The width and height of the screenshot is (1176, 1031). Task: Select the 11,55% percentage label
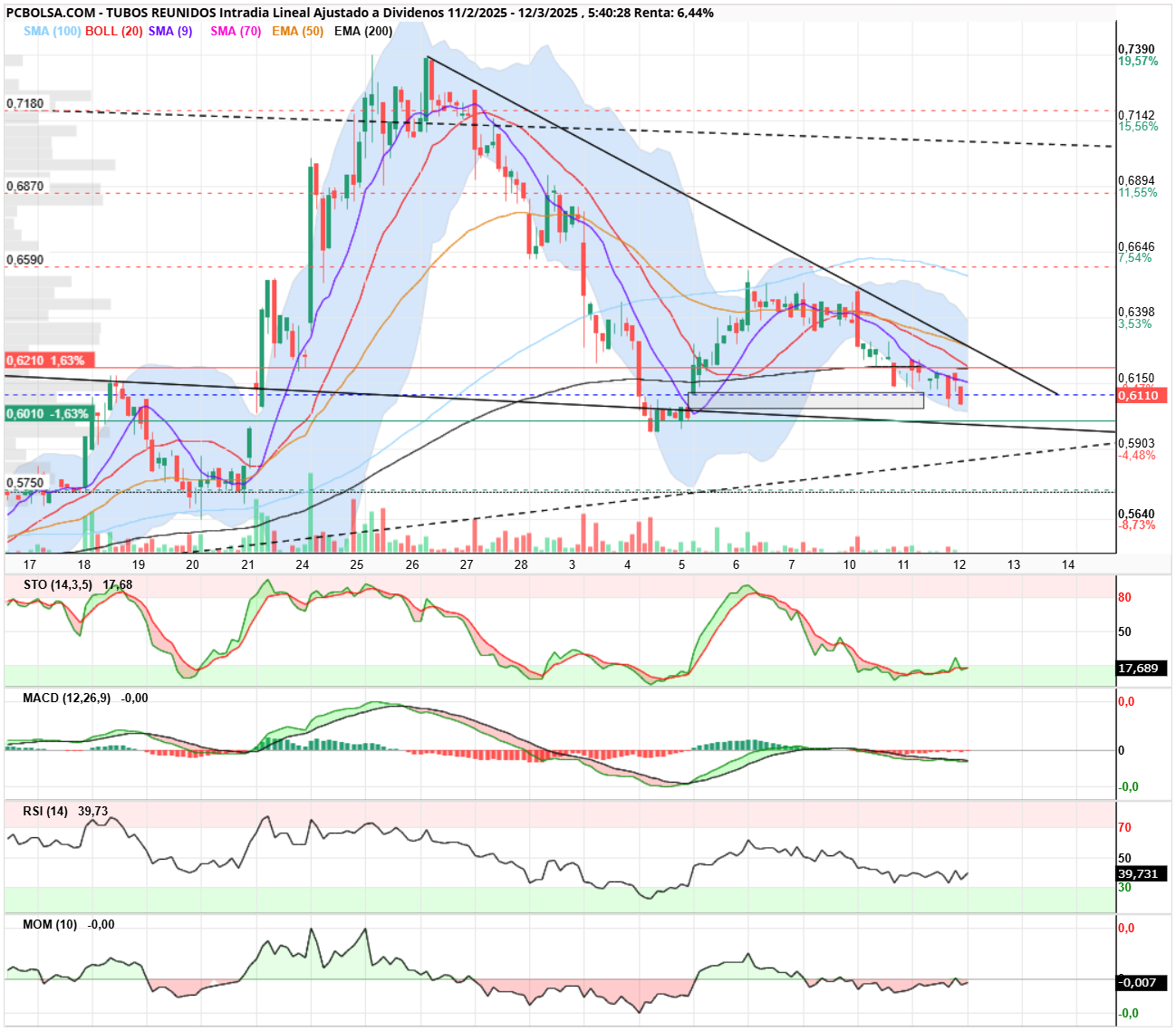(x=1138, y=192)
